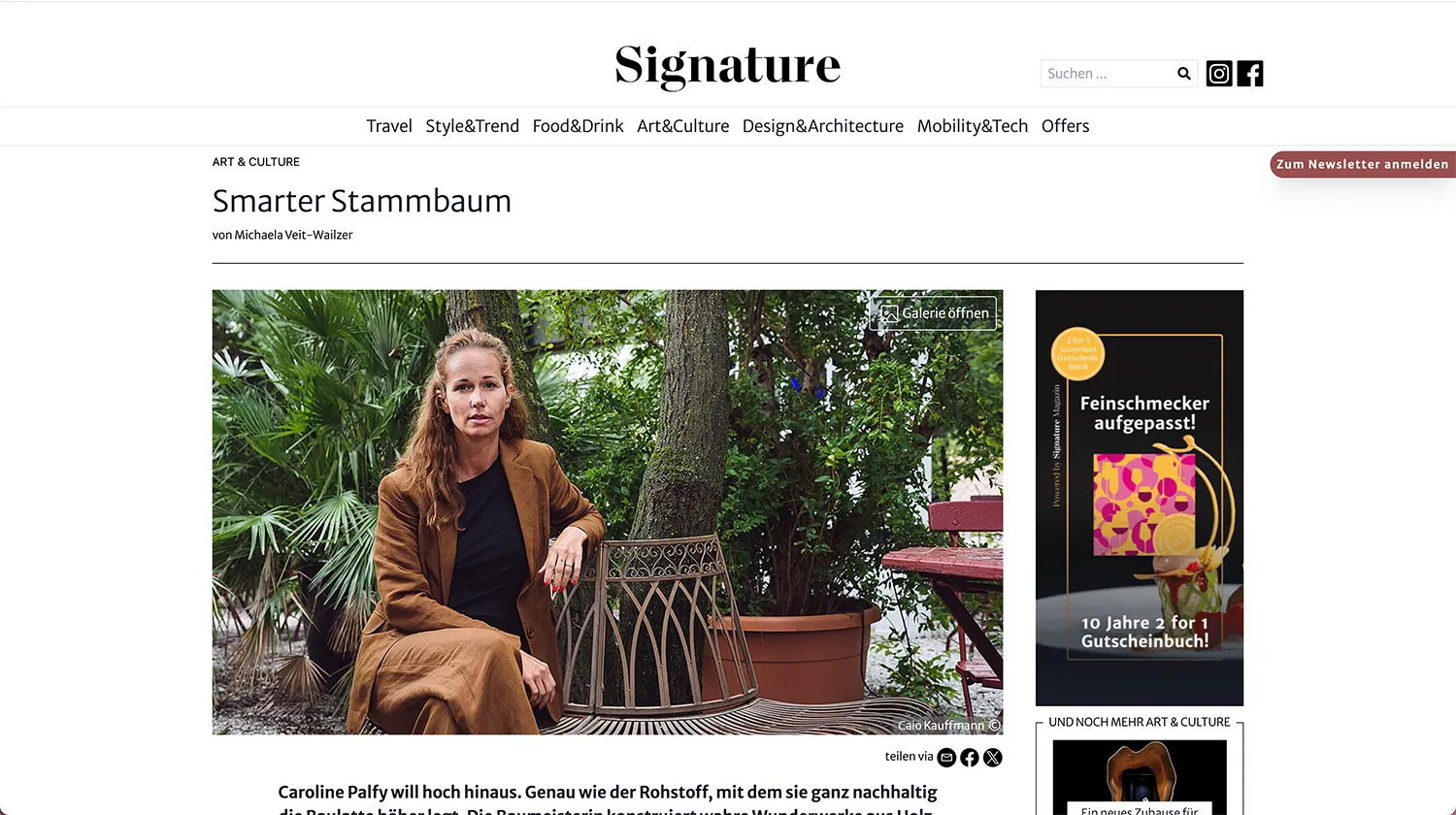The image size is (1456, 815).
Task: Open the Food&Drink section
Action: tap(579, 126)
